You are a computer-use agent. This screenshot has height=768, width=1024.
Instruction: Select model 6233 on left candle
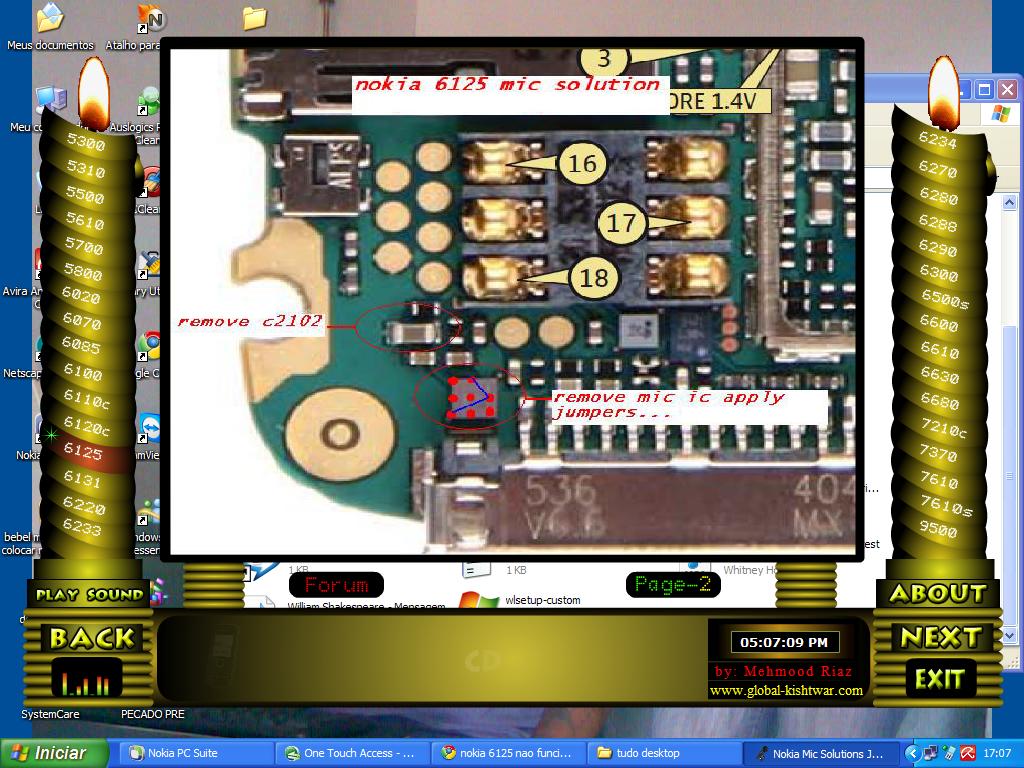pos(82,526)
